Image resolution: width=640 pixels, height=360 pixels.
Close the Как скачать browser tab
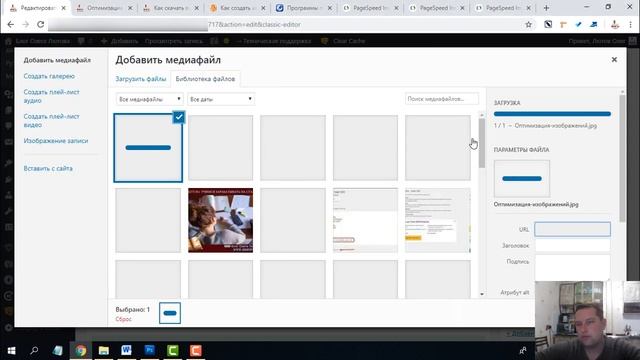[x=196, y=8]
